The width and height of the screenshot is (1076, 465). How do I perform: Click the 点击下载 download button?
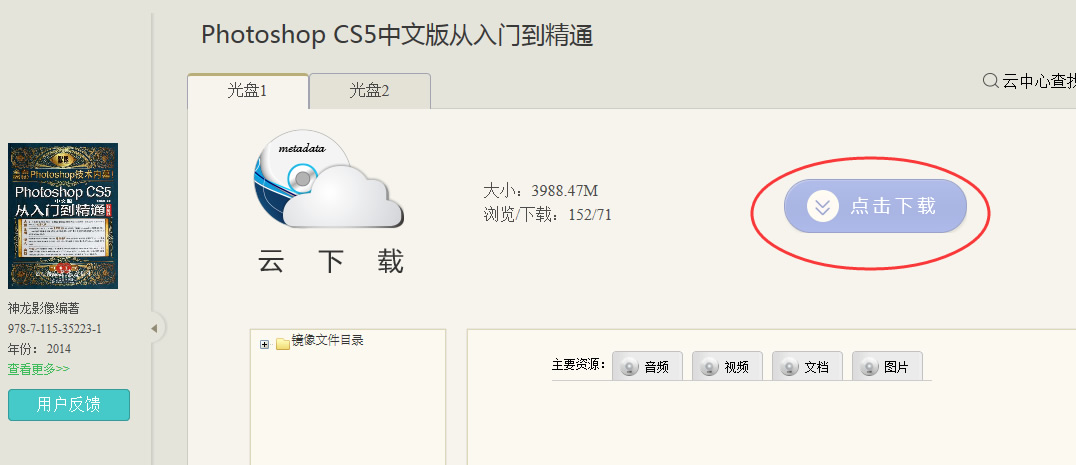pyautogui.click(x=875, y=206)
